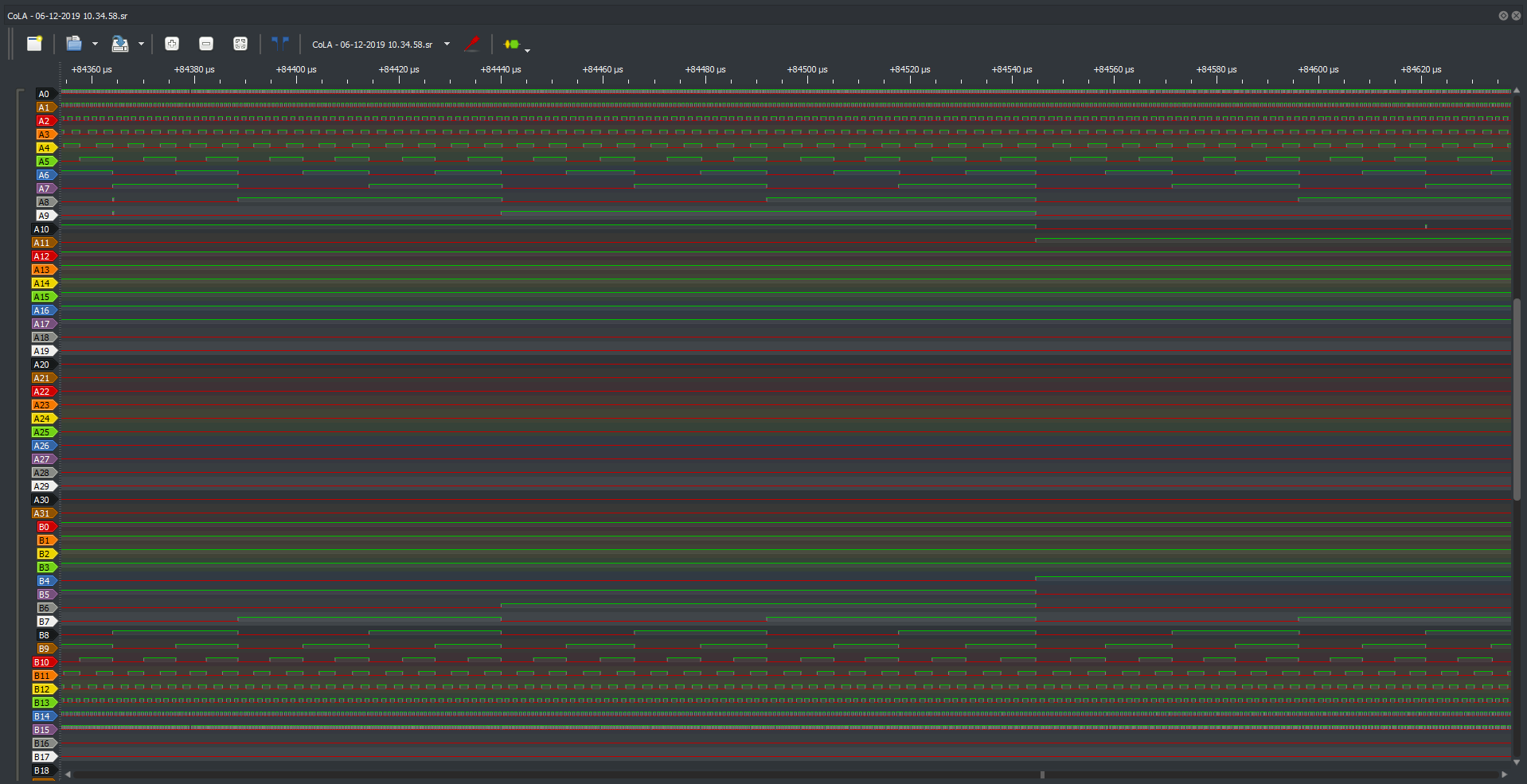Click the +84440 µs ruler label
Viewport: 1527px width, 784px height.
(x=501, y=69)
